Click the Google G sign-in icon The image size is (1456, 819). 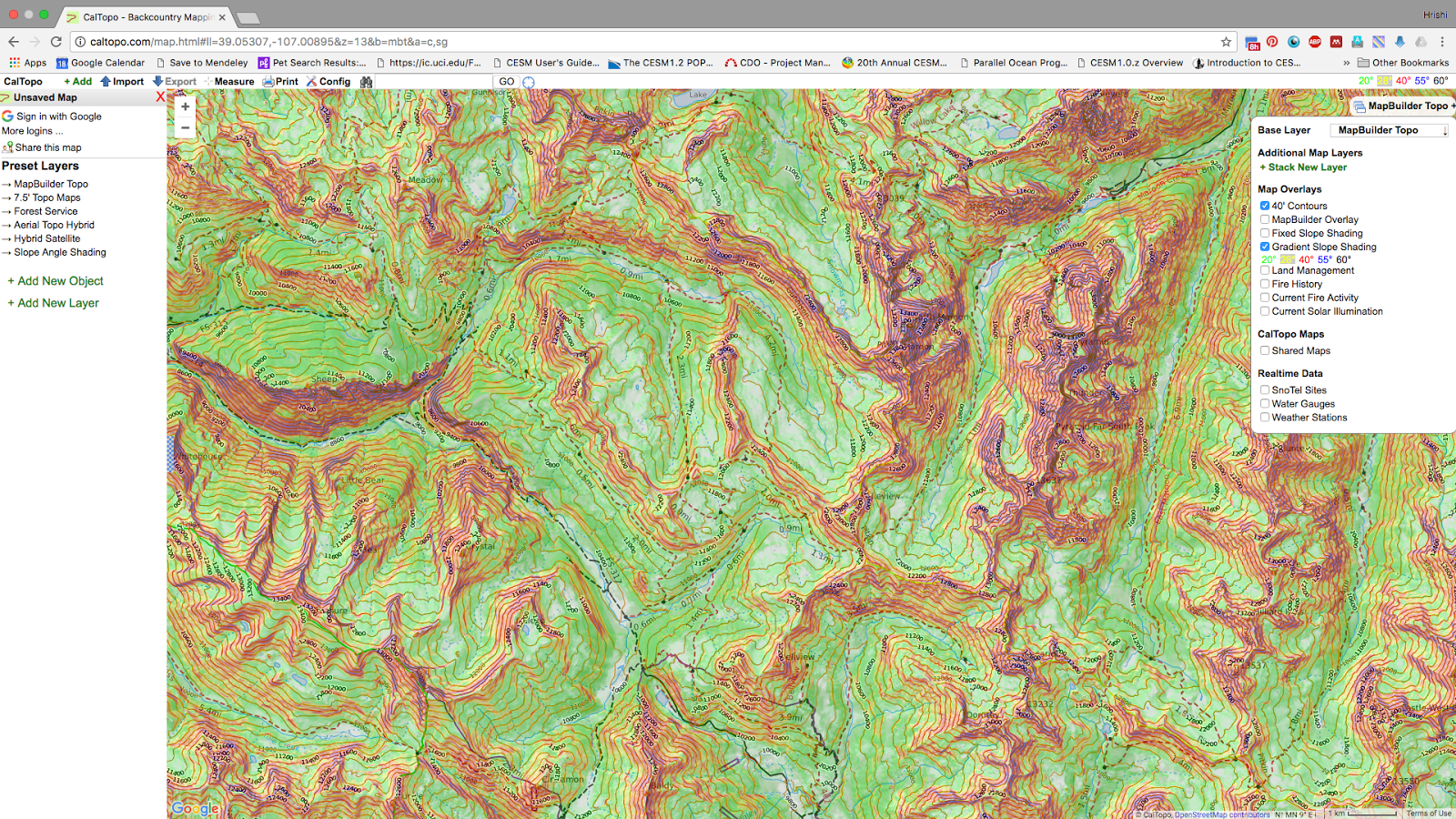[7, 116]
